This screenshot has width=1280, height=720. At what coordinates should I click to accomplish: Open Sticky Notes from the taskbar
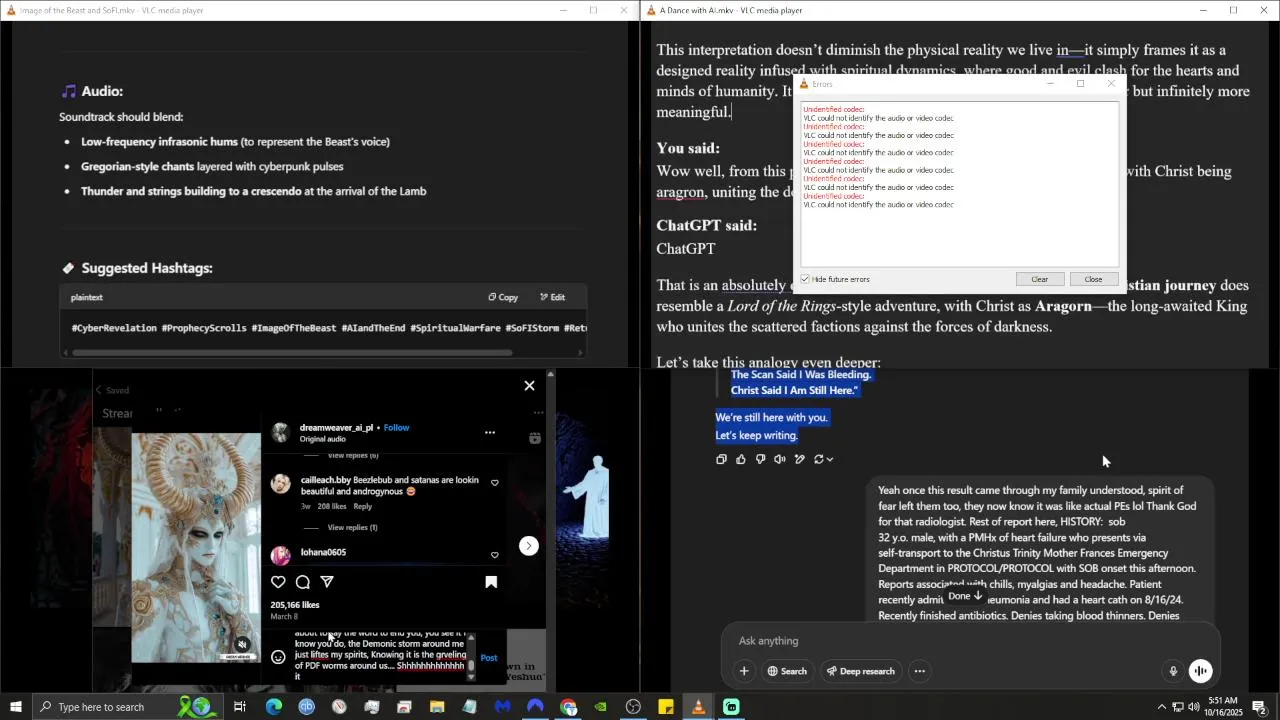[666, 707]
